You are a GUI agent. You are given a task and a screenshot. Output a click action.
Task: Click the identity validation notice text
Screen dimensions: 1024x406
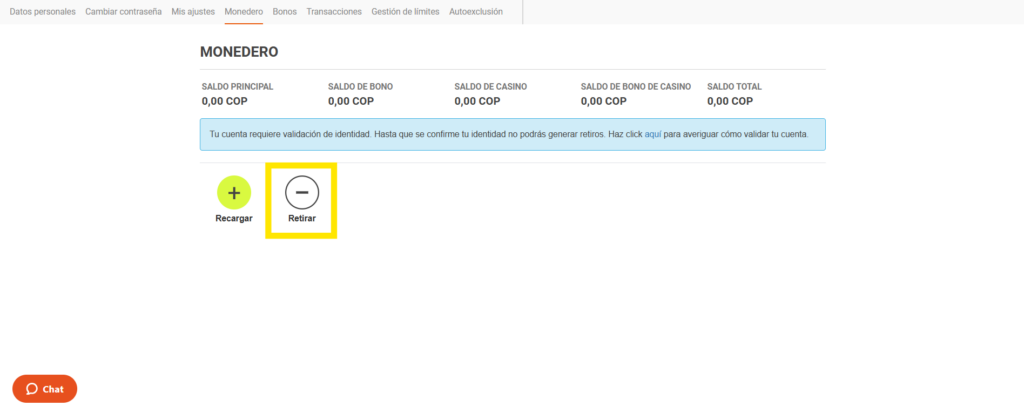[x=509, y=134]
